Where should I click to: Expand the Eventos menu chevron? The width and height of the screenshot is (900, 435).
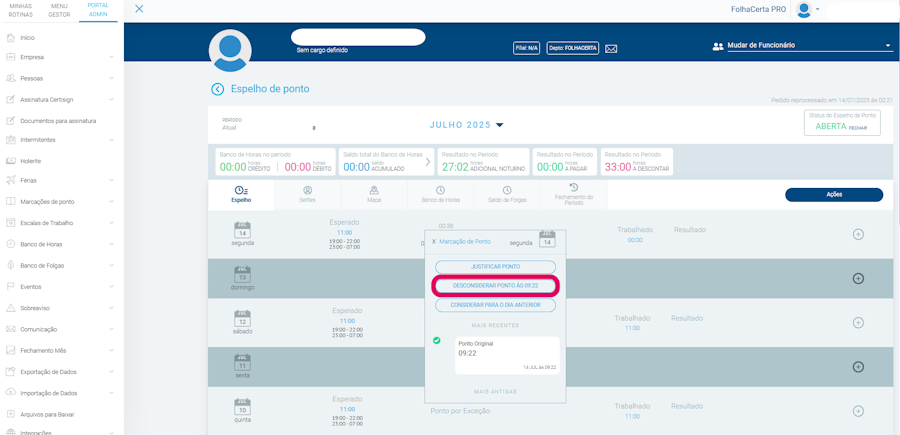coord(111,286)
